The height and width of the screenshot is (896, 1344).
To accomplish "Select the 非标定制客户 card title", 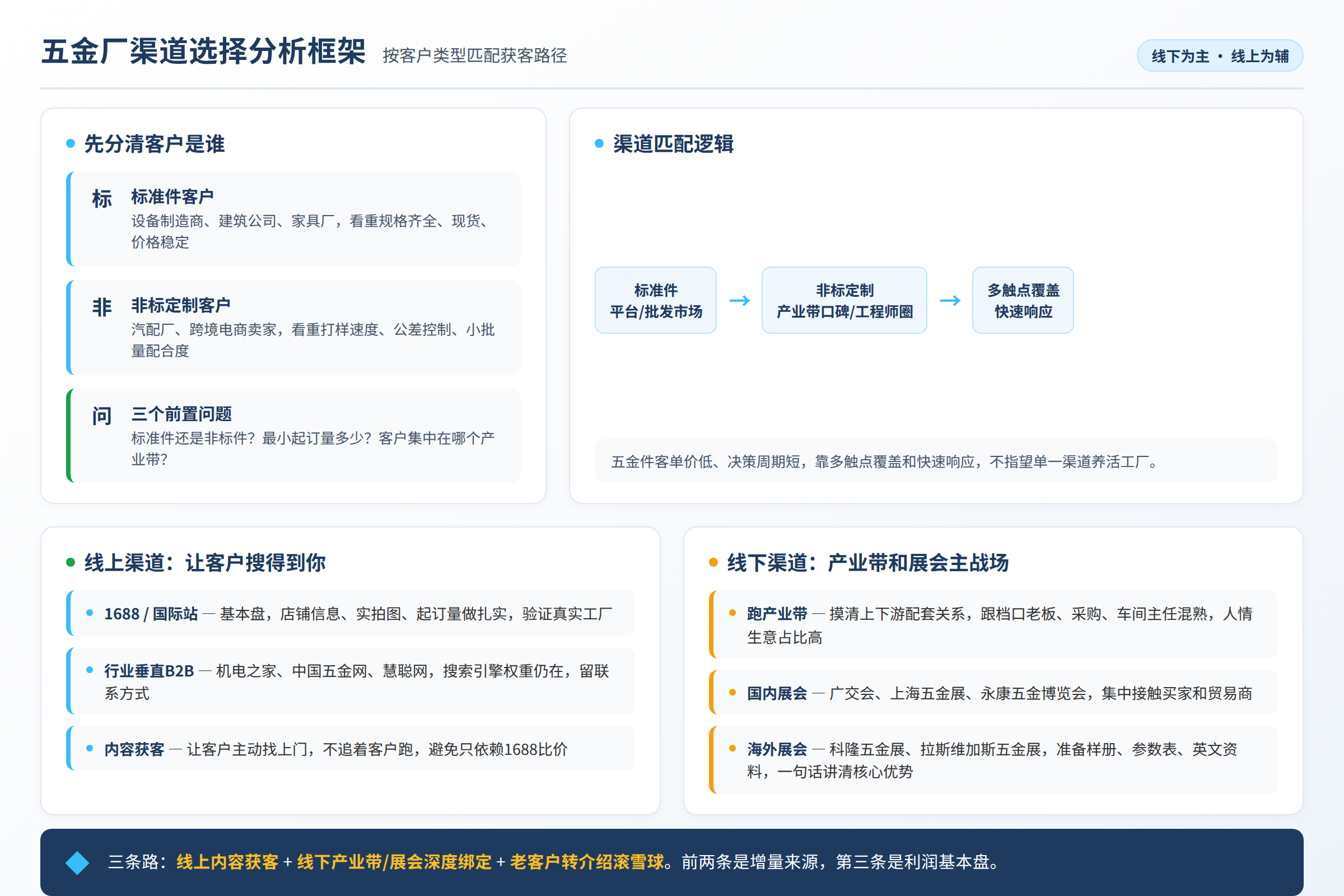I will [x=180, y=305].
